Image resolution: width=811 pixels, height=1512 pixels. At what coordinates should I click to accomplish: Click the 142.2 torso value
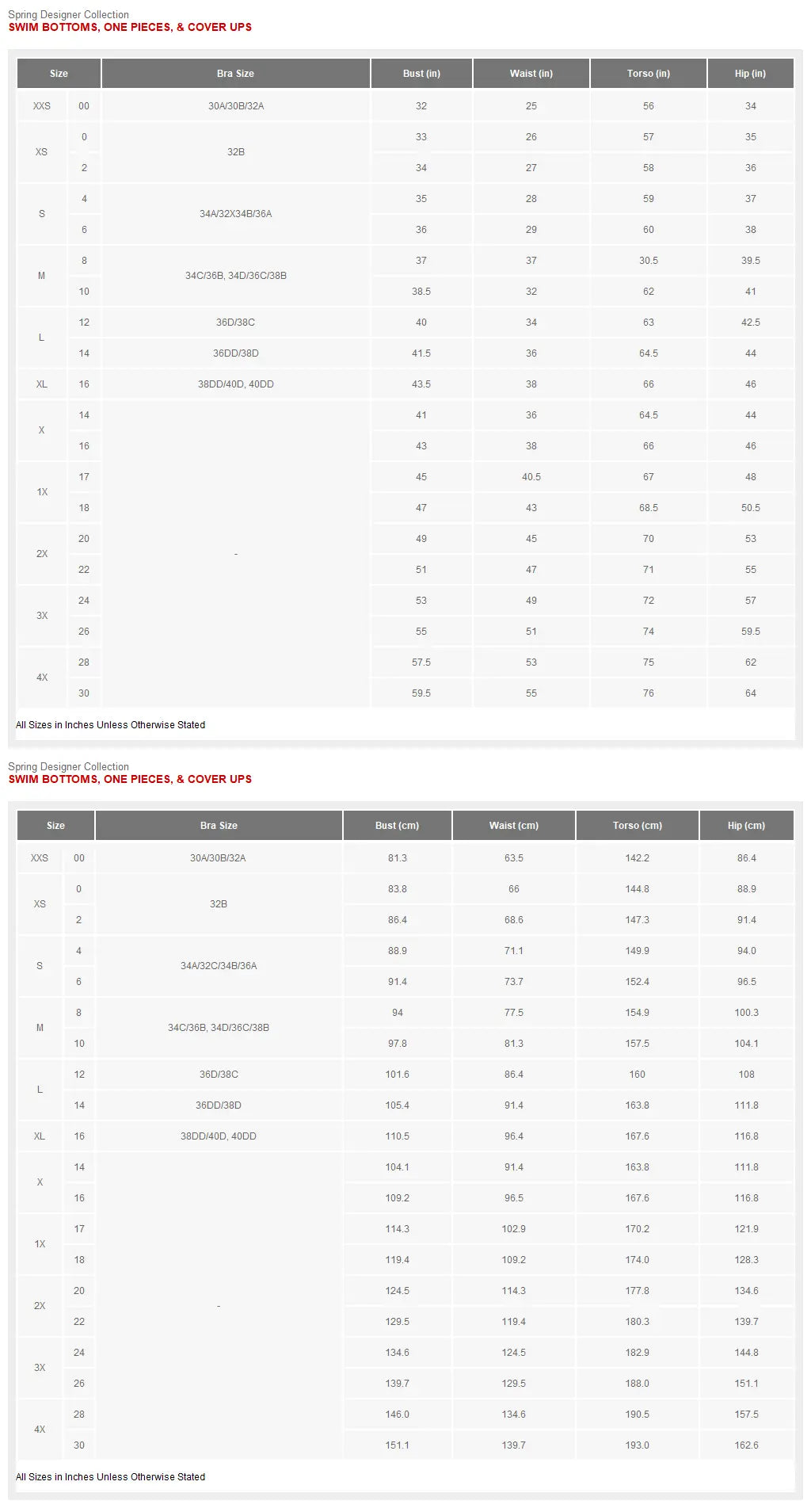[x=637, y=858]
